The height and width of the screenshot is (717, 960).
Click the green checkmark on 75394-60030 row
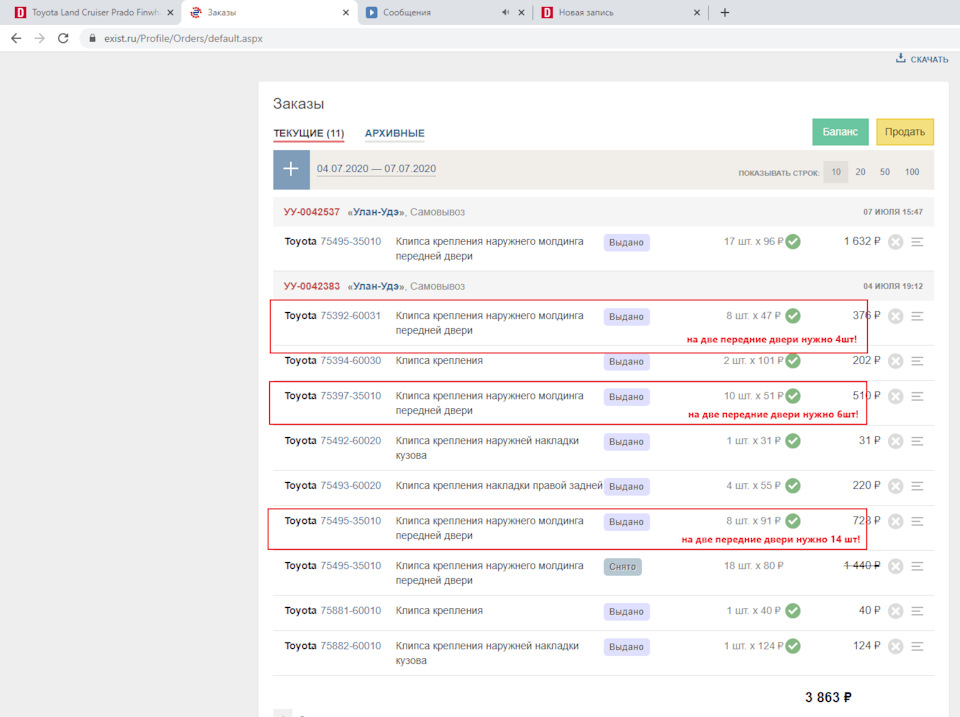point(793,361)
